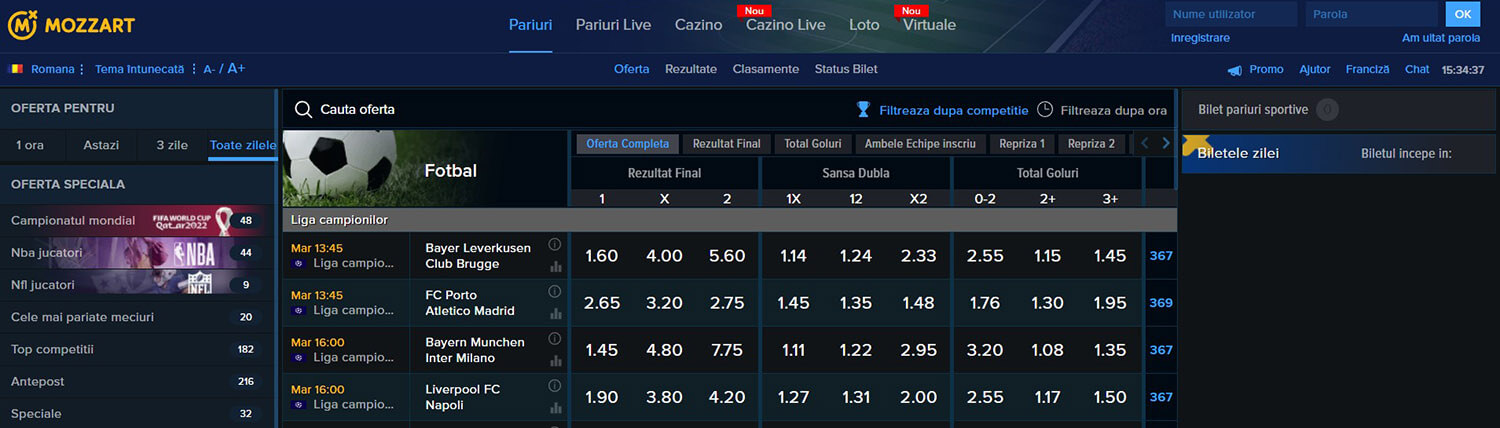Image resolution: width=1500 pixels, height=428 pixels.
Task: Open the Loto section
Action: tap(864, 25)
